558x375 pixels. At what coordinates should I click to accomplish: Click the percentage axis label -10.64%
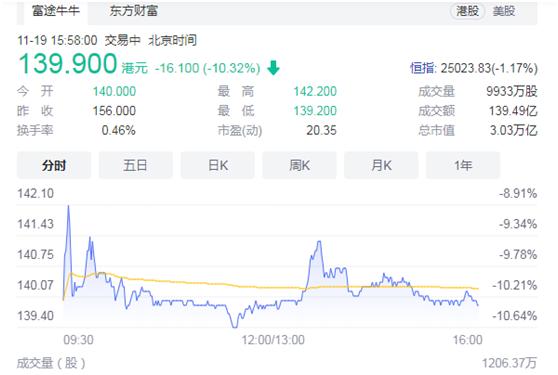click(515, 316)
